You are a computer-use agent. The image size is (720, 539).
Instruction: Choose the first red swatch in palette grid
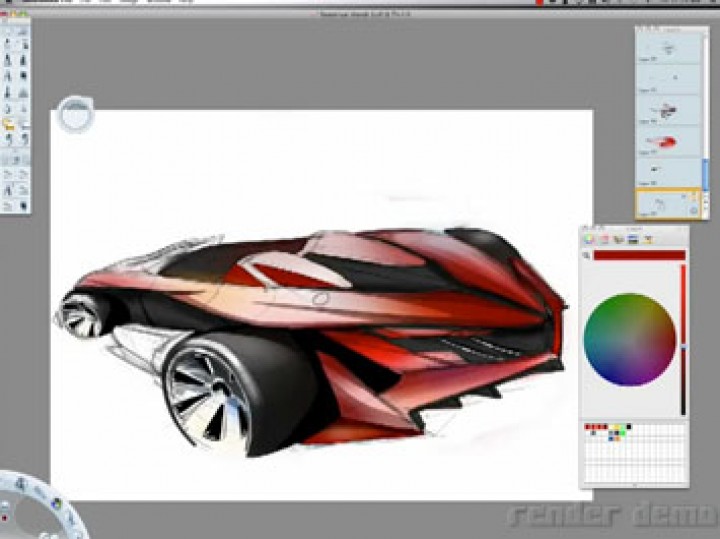587,427
